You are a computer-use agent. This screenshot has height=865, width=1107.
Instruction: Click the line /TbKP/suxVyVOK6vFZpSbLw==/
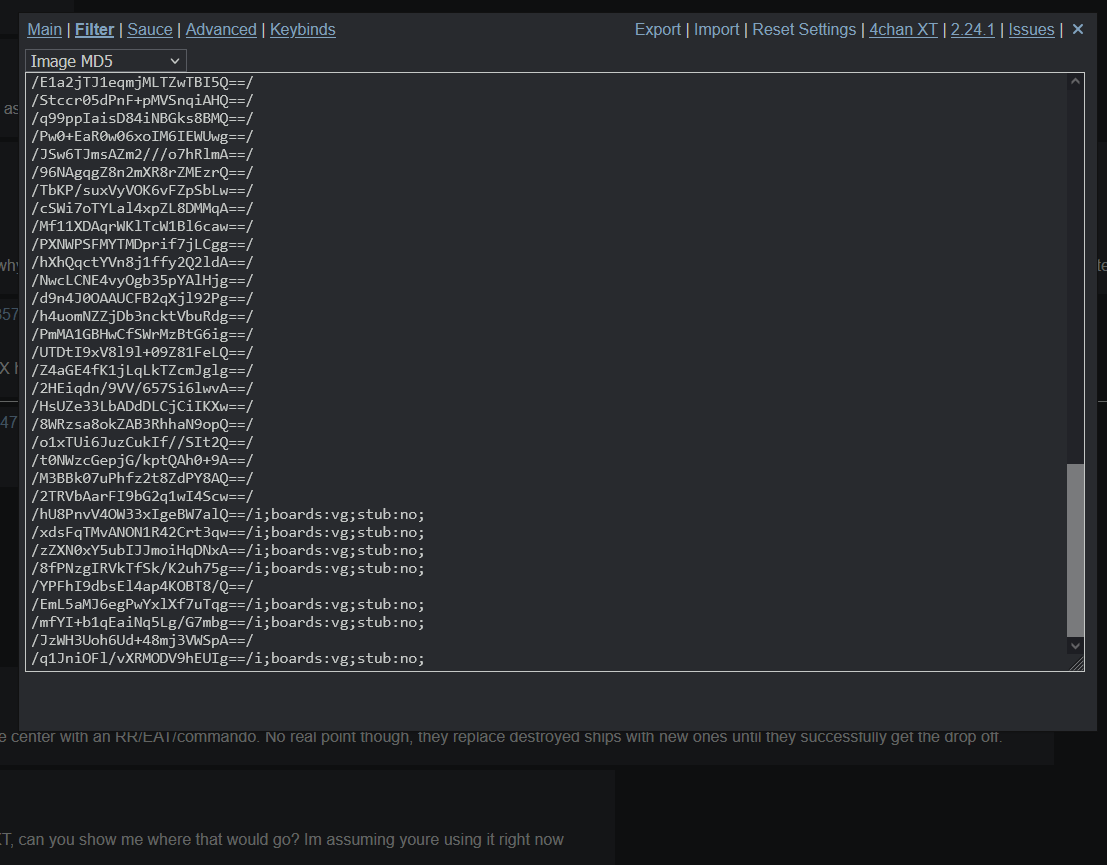(142, 191)
